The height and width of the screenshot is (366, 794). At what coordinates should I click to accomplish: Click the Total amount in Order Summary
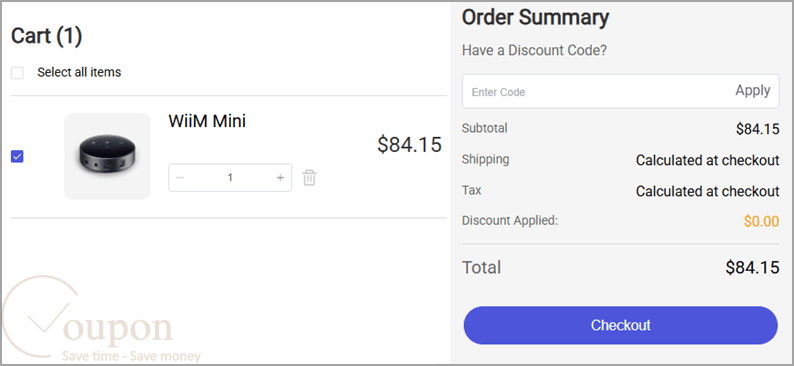[x=752, y=267]
